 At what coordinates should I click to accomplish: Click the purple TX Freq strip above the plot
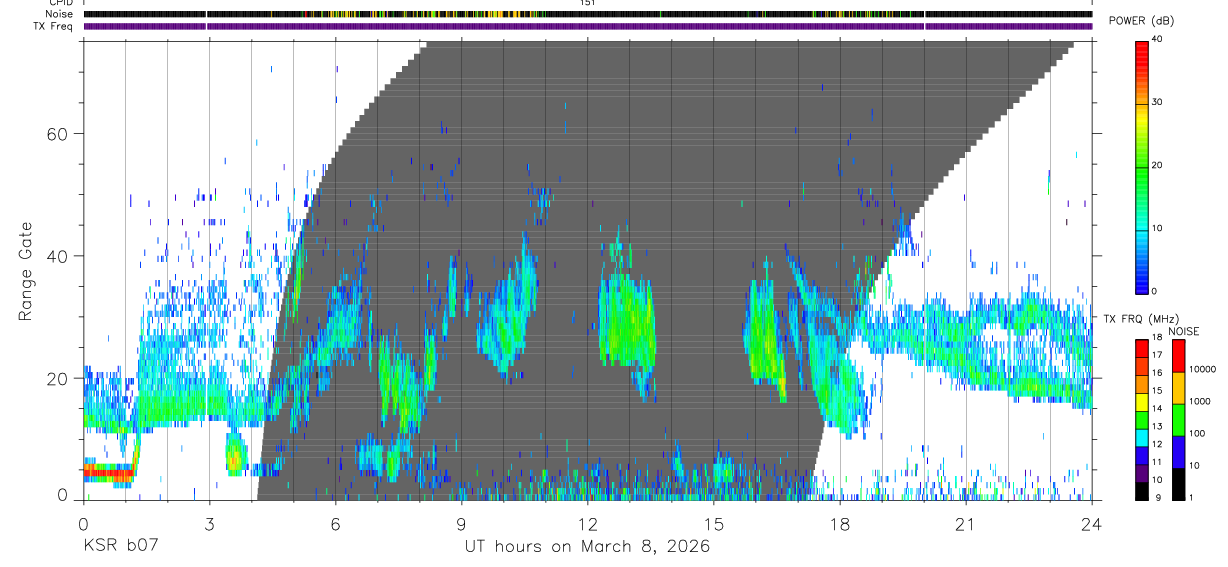pyautogui.click(x=587, y=26)
